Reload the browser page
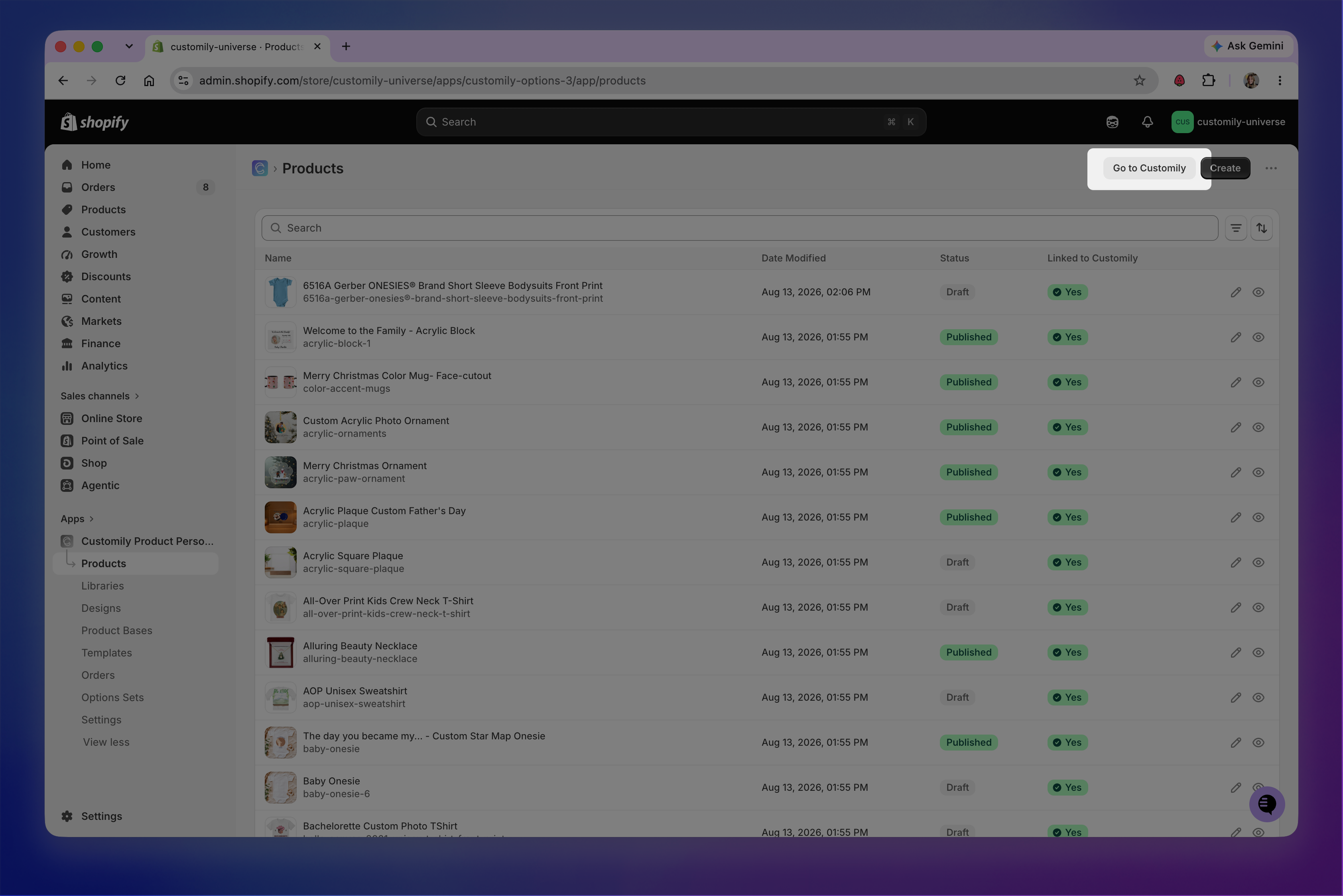Viewport: 1343px width, 896px height. pyautogui.click(x=120, y=81)
